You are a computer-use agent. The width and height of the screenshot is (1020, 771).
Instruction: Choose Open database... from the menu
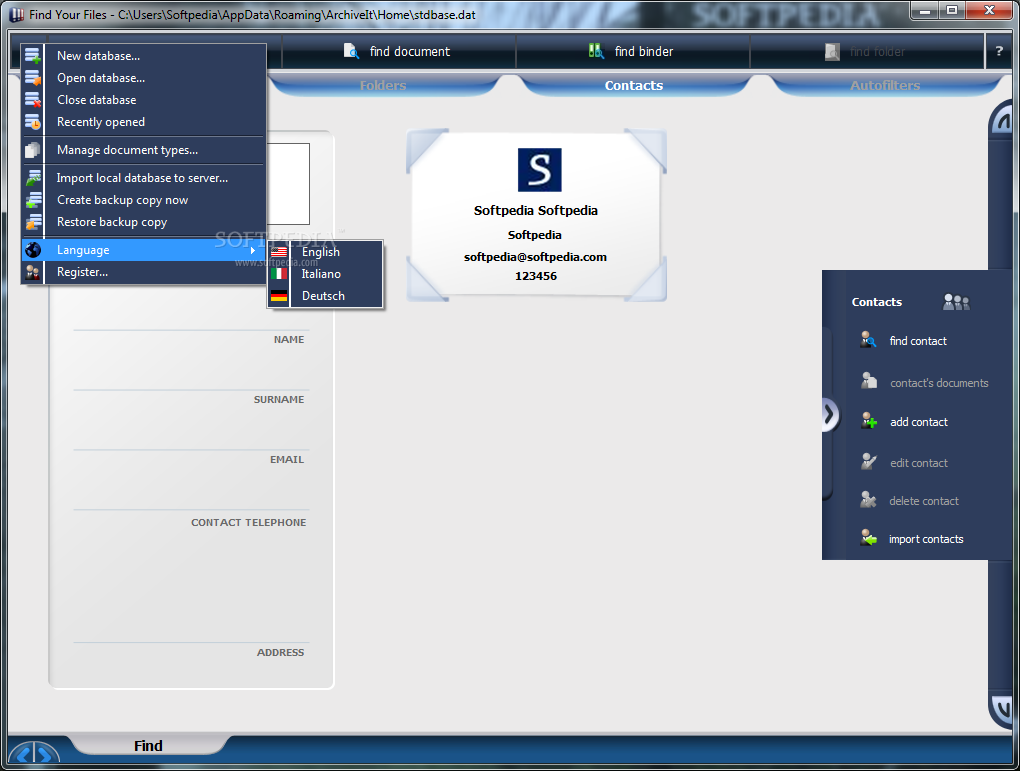click(144, 78)
